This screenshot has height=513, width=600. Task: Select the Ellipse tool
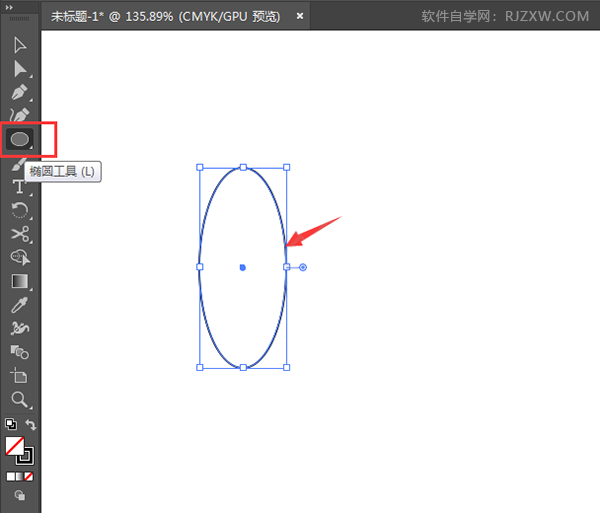(20, 139)
